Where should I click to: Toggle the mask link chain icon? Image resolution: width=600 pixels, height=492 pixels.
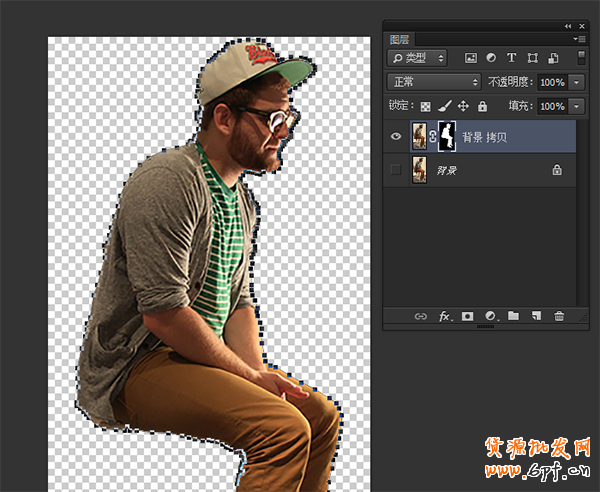432,136
